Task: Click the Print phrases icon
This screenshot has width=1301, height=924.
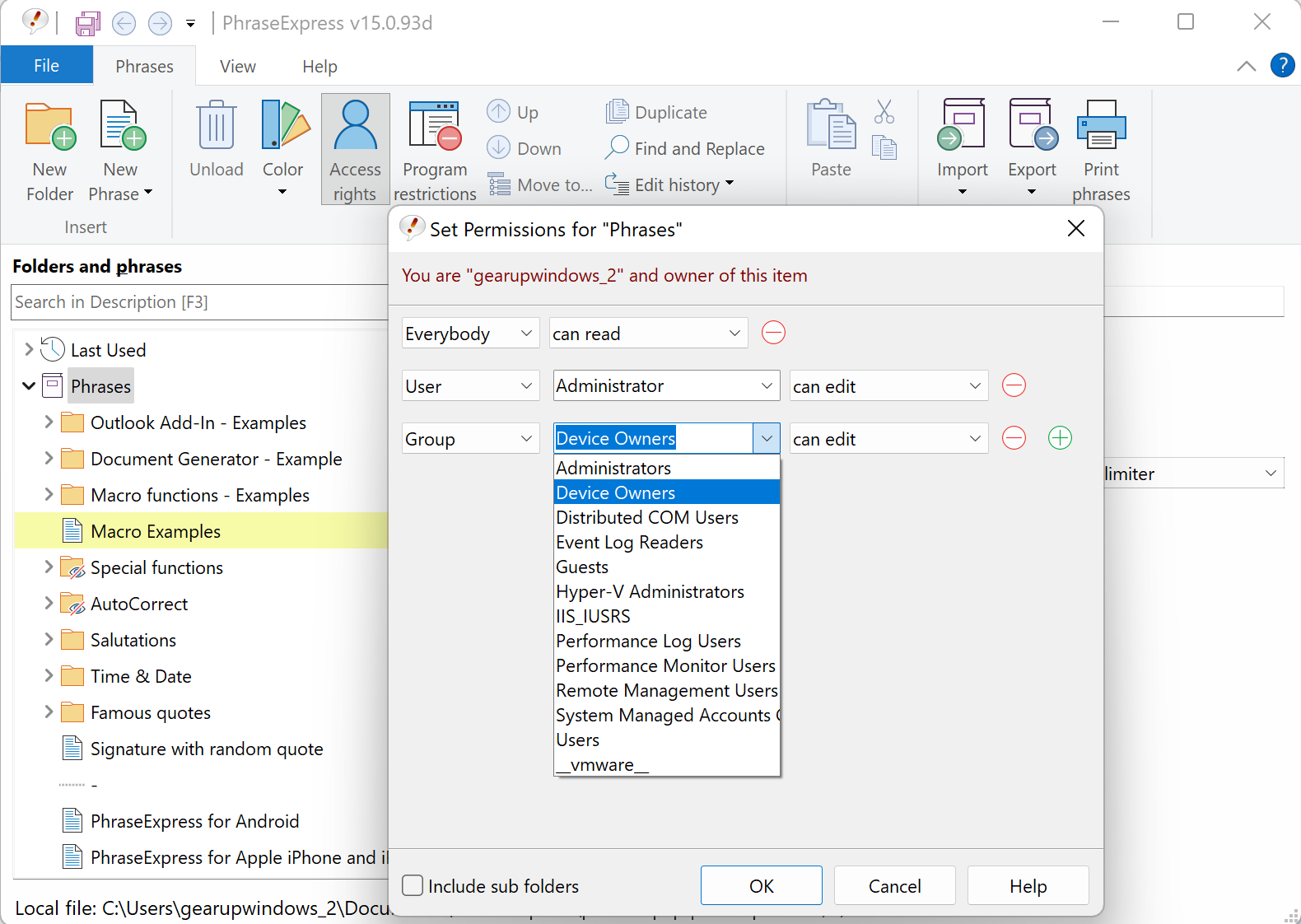Action: tap(1101, 127)
